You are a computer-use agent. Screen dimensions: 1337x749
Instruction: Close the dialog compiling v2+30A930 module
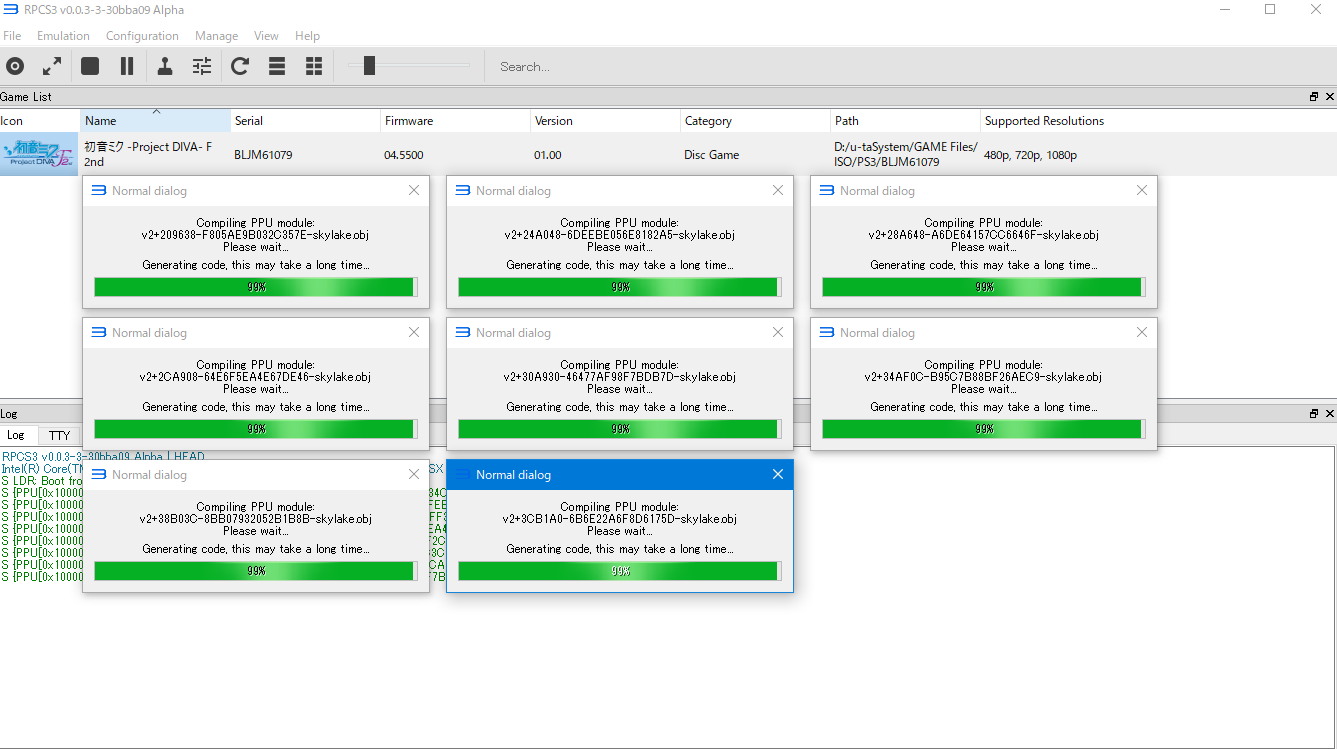[x=778, y=332]
